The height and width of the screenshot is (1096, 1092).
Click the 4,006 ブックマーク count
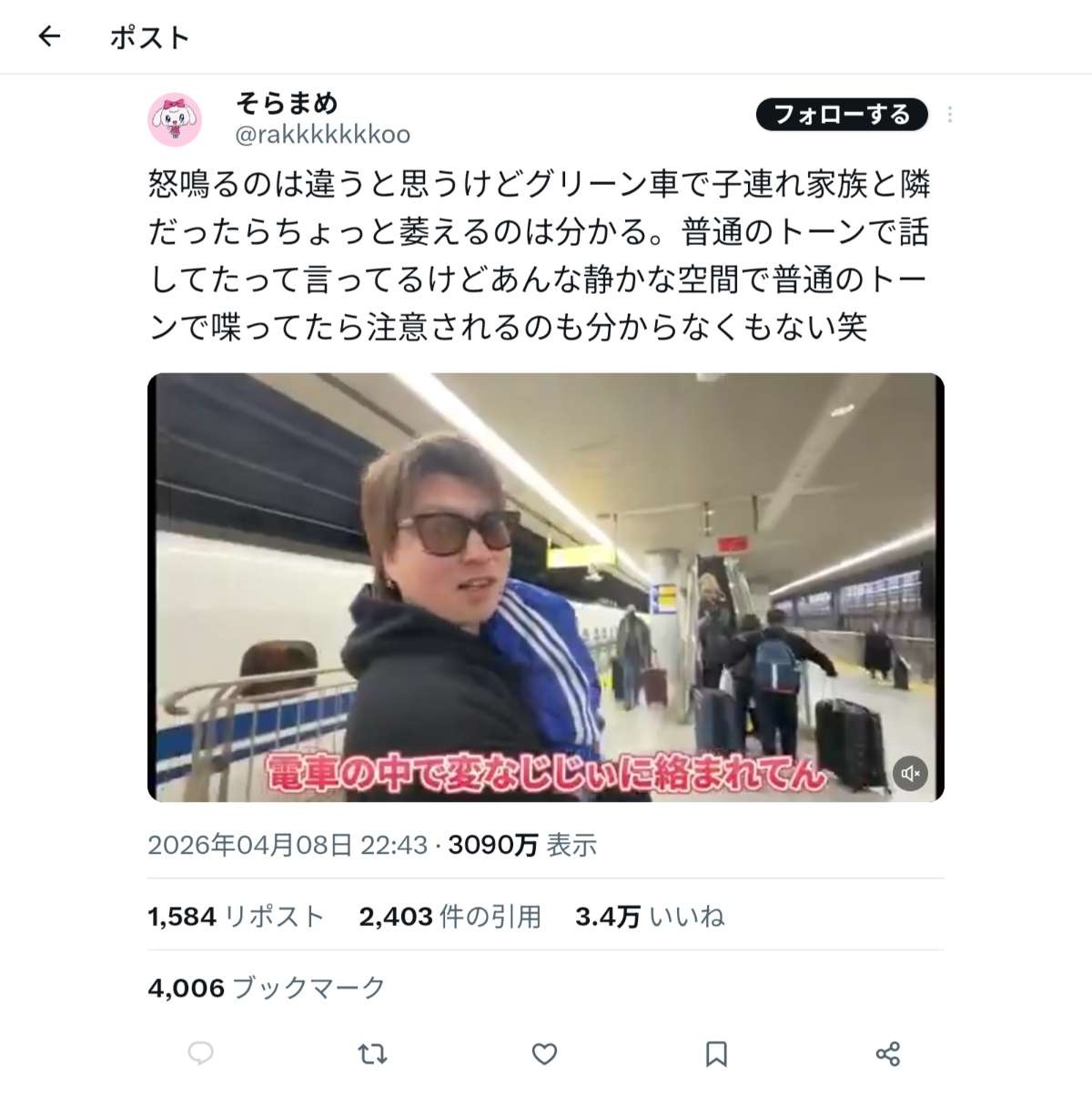(267, 988)
